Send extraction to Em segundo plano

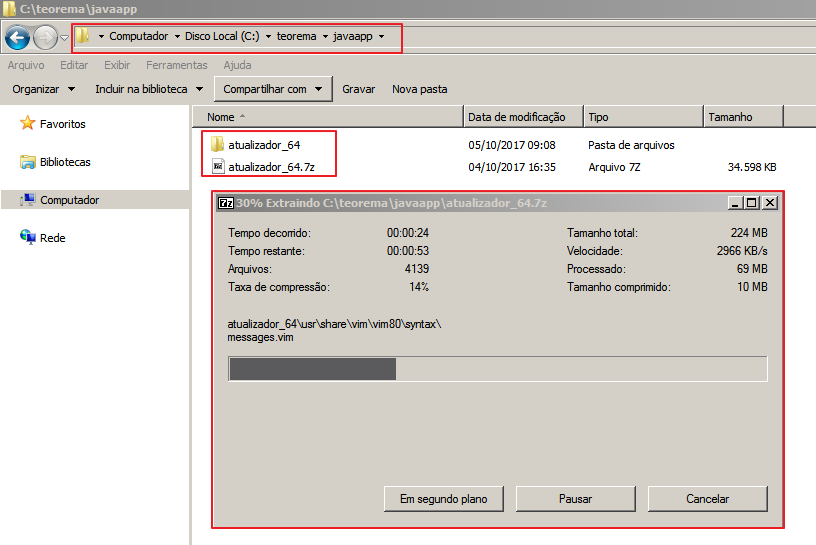click(x=443, y=499)
